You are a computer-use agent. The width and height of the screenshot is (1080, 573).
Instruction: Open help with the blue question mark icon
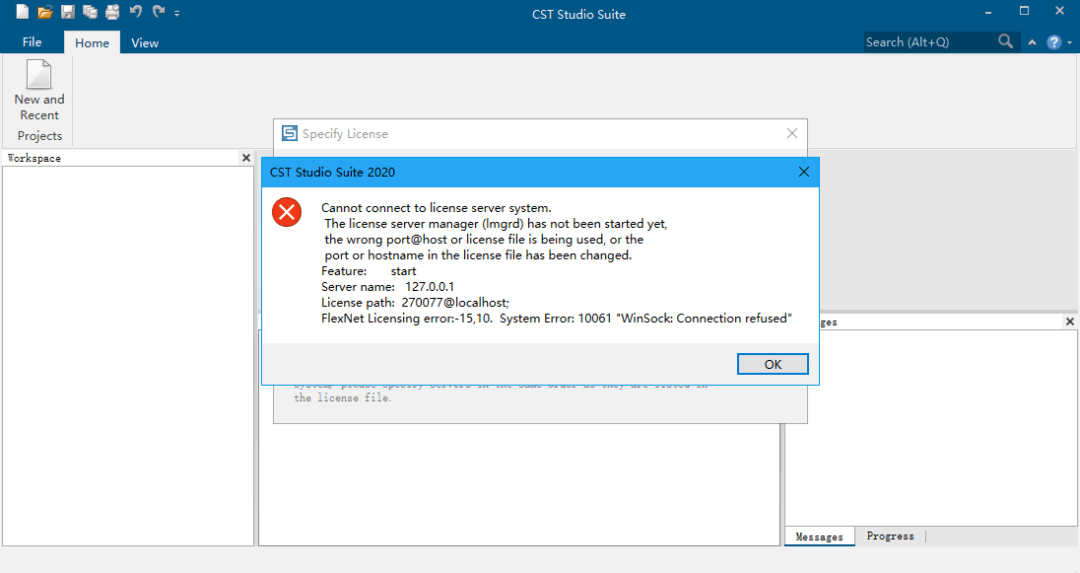click(1053, 42)
